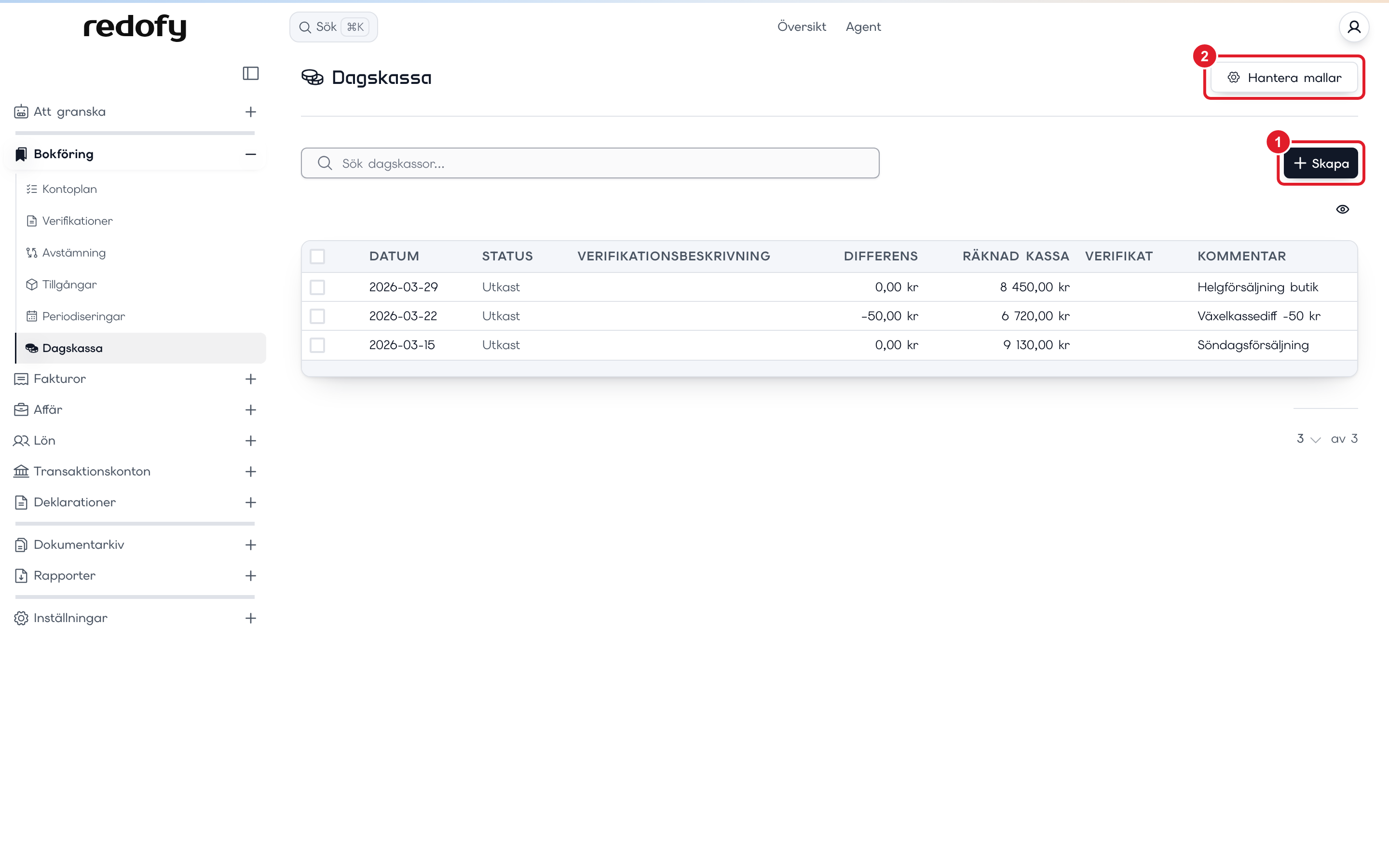This screenshot has width=1389, height=868.
Task: Select the Tillgångar cube icon
Action: 31,285
